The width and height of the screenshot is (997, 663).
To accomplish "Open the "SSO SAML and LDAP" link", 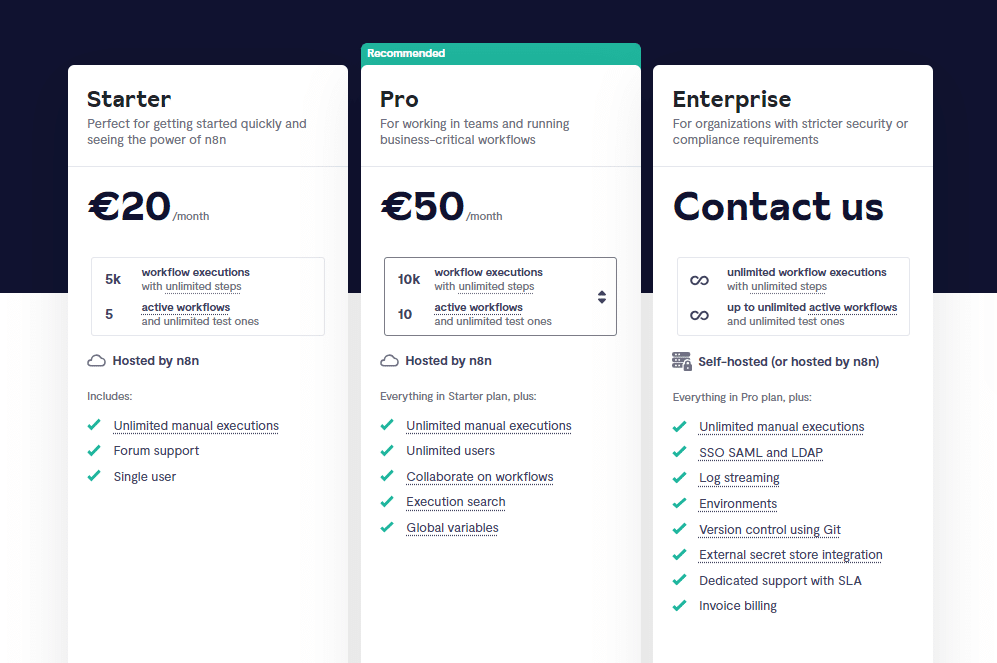I will [x=760, y=452].
